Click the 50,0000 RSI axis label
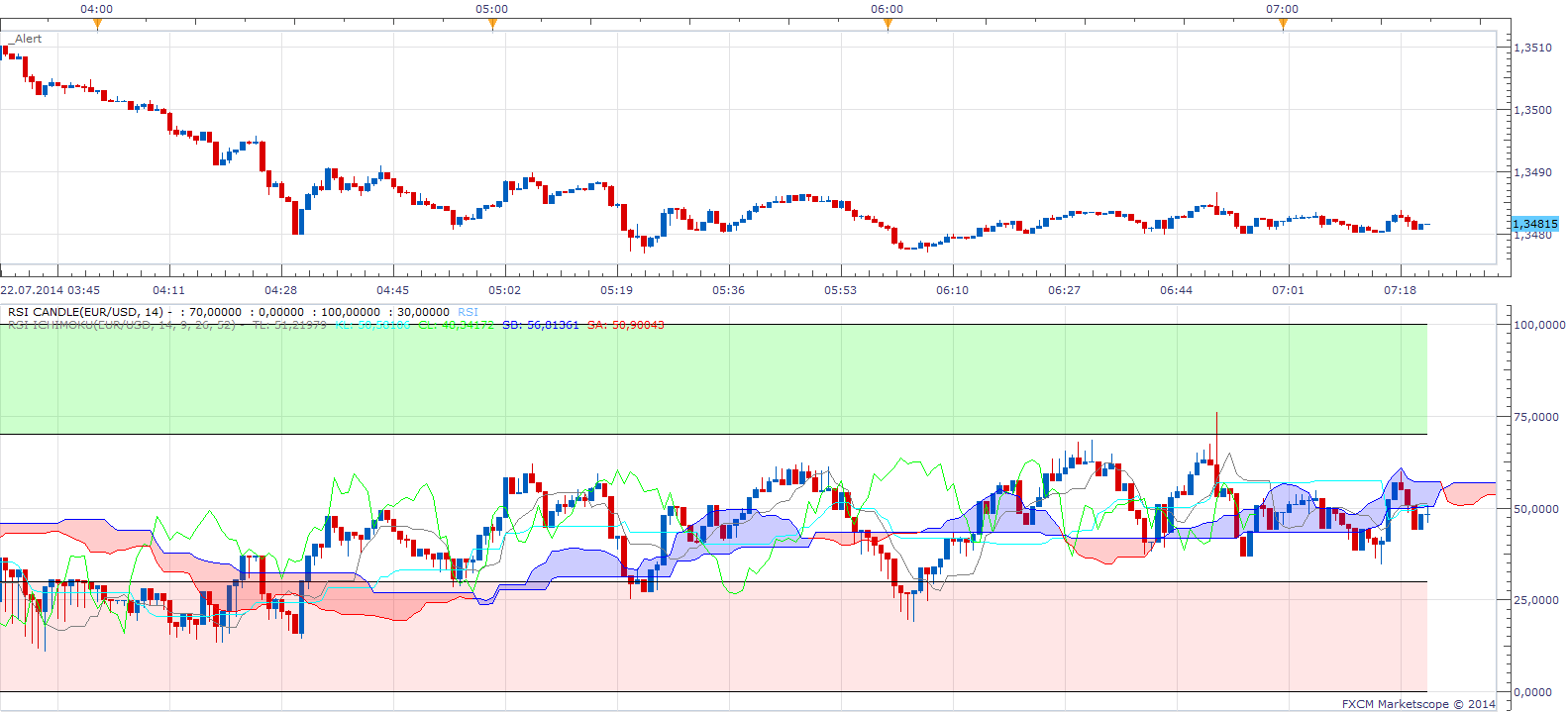This screenshot has height=713, width=1568. pyautogui.click(x=1536, y=509)
